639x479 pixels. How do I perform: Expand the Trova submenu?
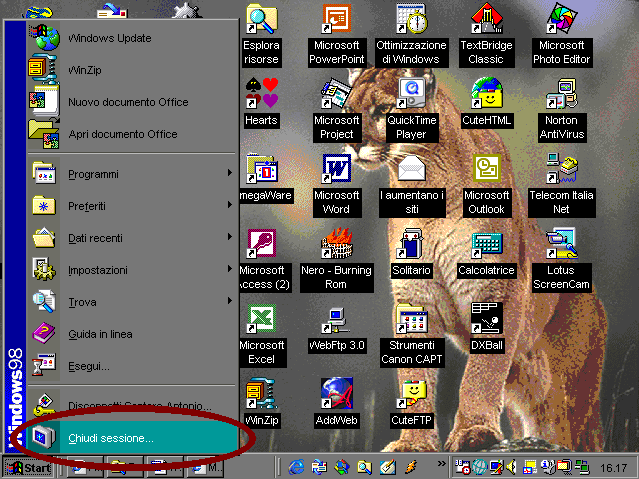[132, 302]
